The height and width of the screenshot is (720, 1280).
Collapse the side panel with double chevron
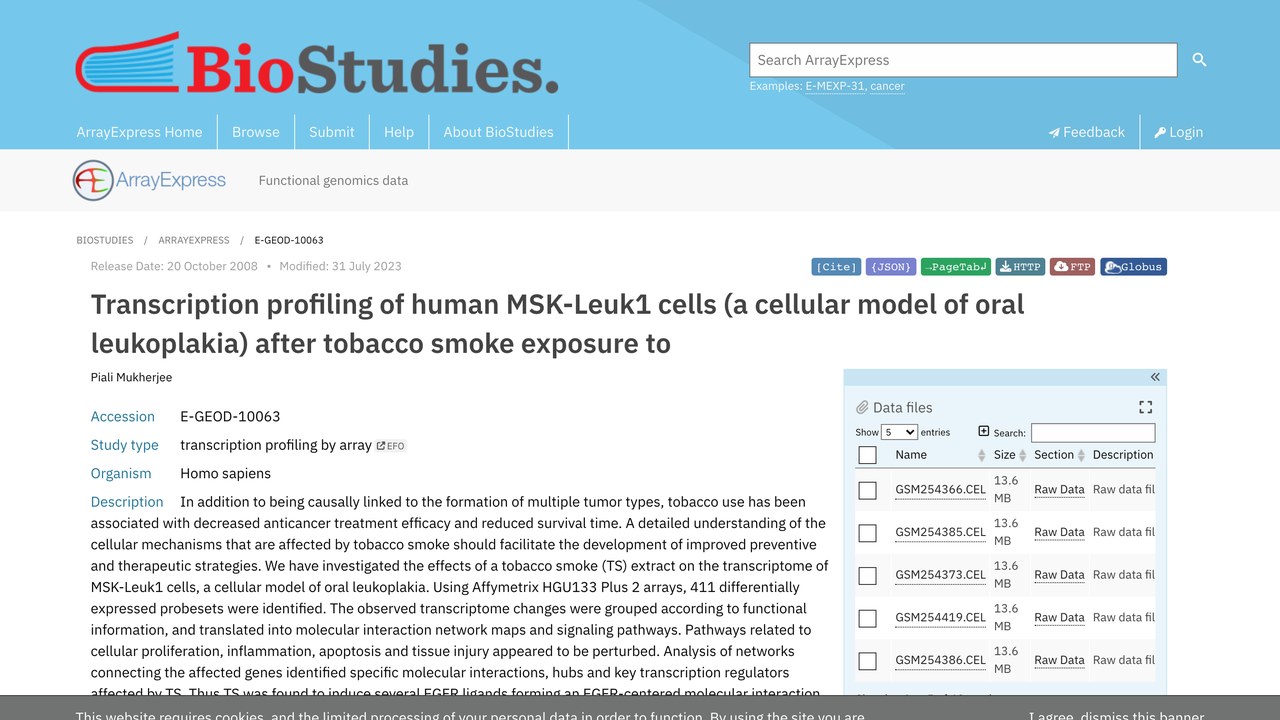[1155, 377]
